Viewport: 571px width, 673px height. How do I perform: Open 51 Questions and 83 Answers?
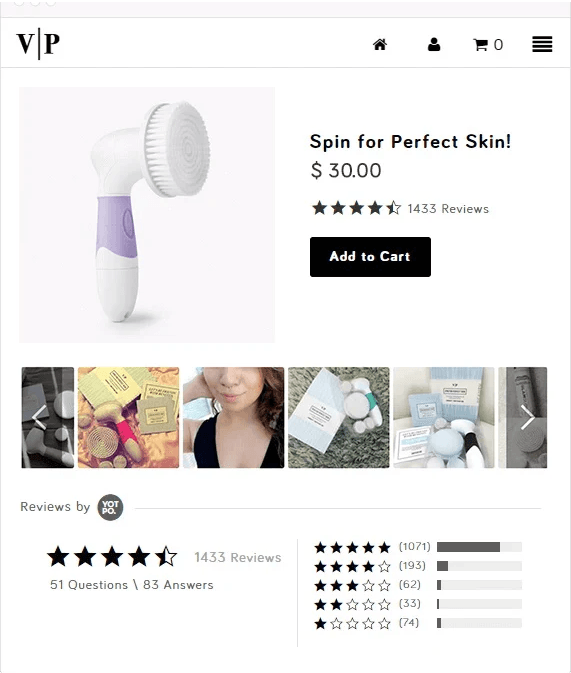click(131, 585)
